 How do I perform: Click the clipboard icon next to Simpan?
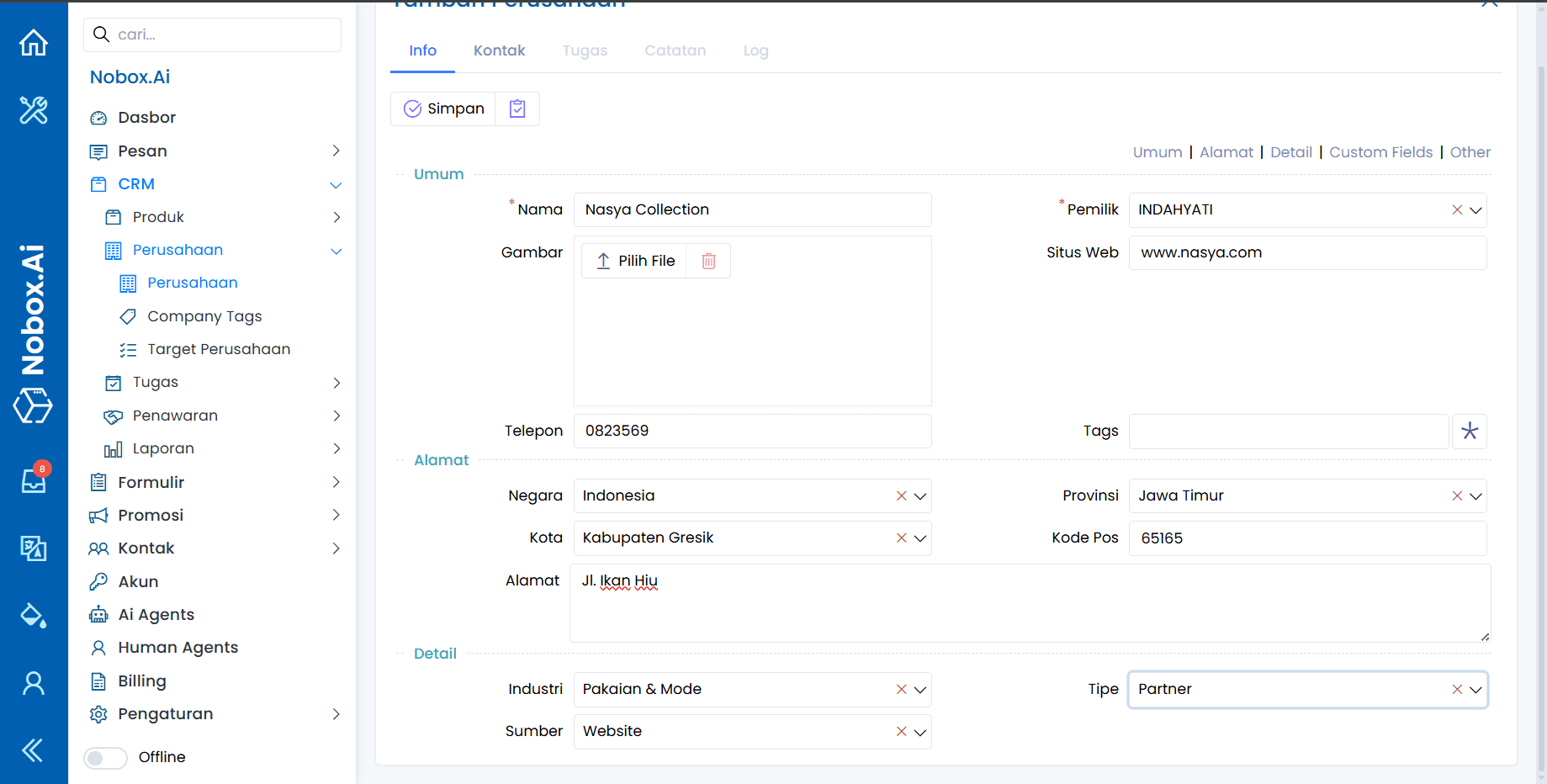click(517, 109)
